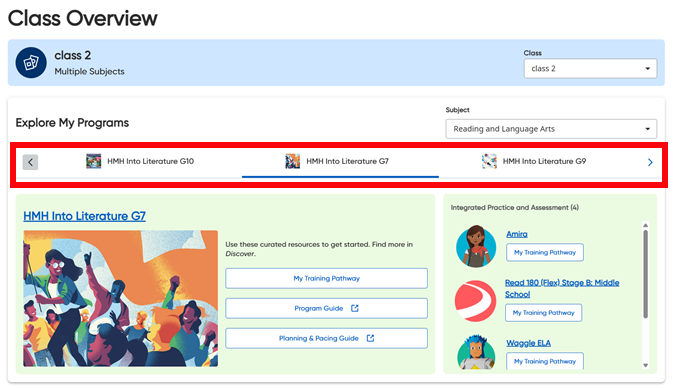Click the Waggle ELA character icon
Screen dimensions: 675x388
tap(476, 352)
